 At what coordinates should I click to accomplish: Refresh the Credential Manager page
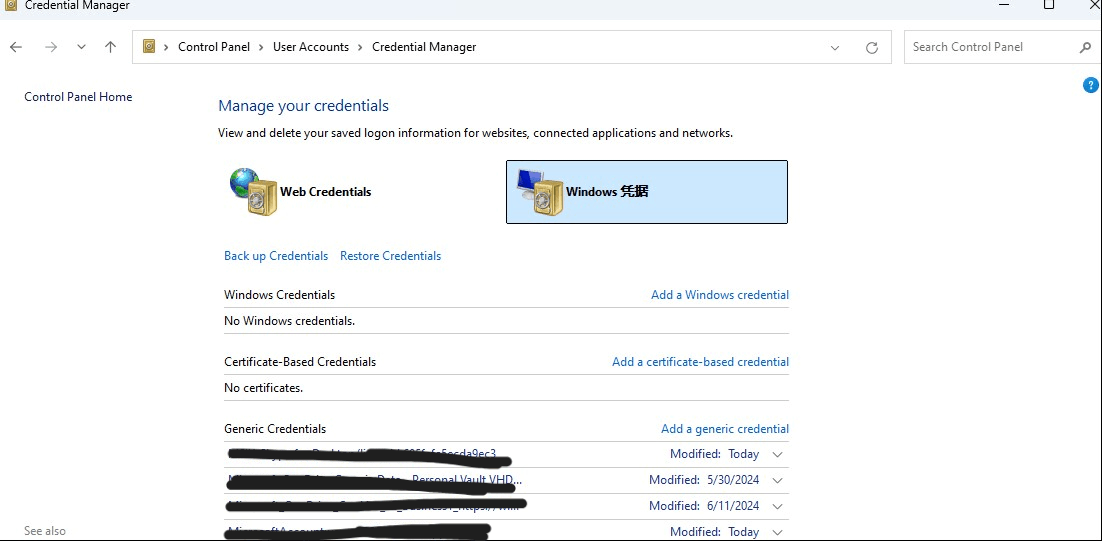click(871, 48)
